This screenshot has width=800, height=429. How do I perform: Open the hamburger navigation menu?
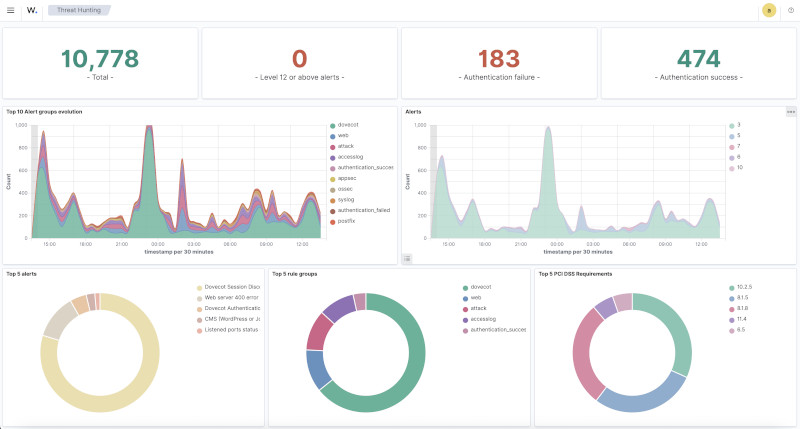tap(10, 10)
